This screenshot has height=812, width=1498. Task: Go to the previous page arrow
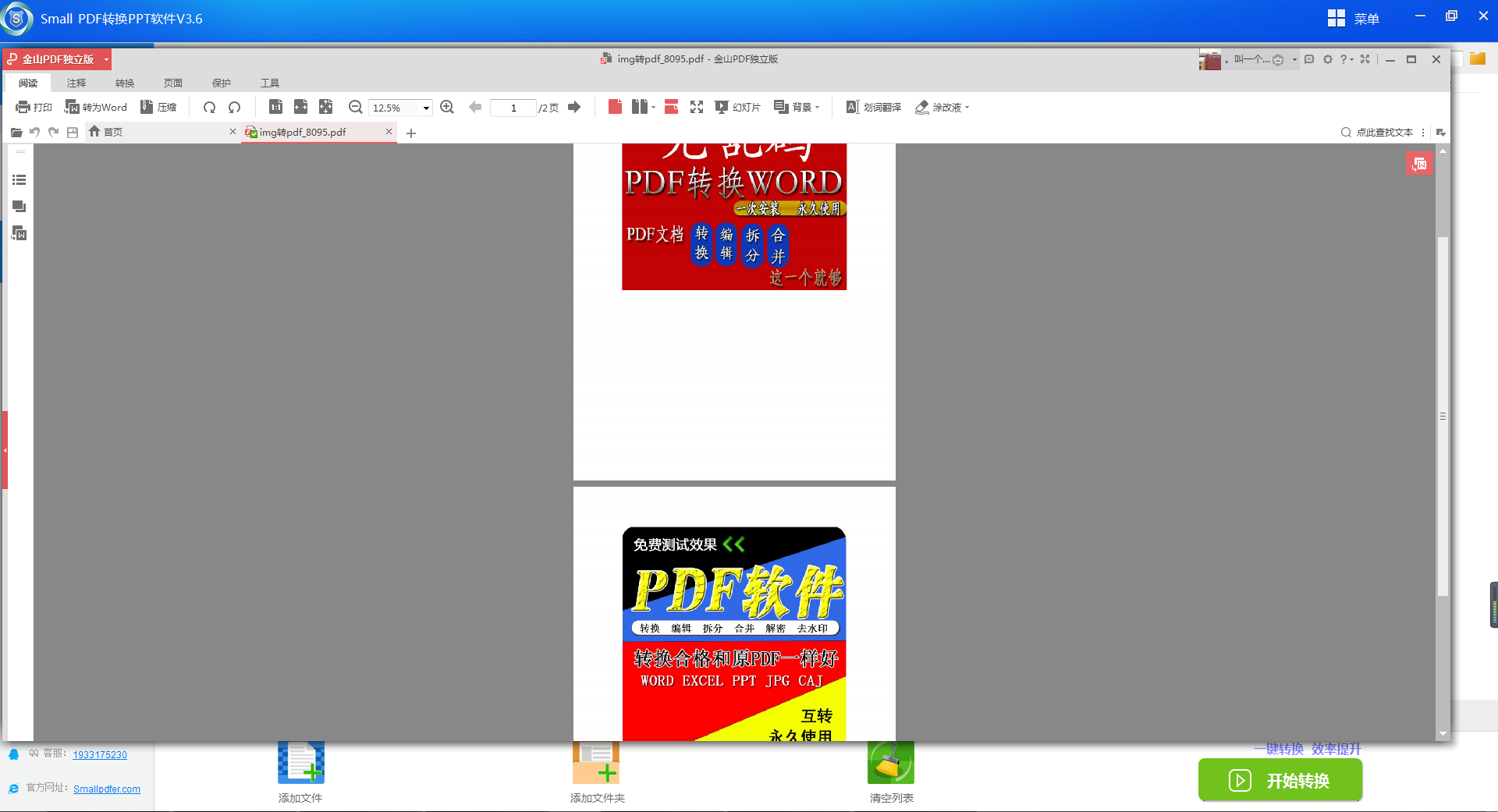click(x=475, y=108)
